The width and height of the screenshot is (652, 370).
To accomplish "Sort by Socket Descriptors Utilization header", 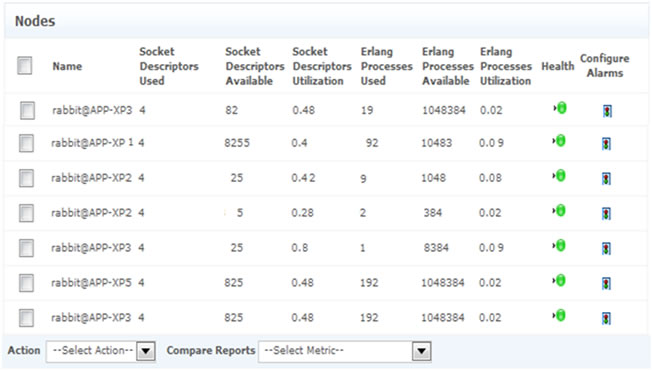I will pyautogui.click(x=322, y=66).
